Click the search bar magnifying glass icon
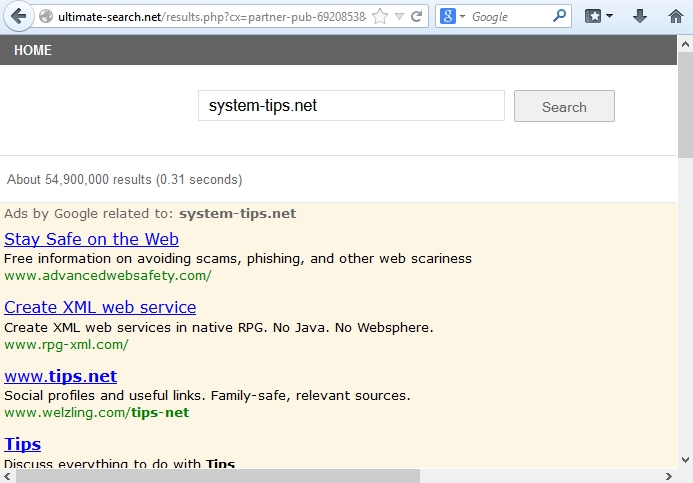The height and width of the screenshot is (483, 693). [x=560, y=17]
